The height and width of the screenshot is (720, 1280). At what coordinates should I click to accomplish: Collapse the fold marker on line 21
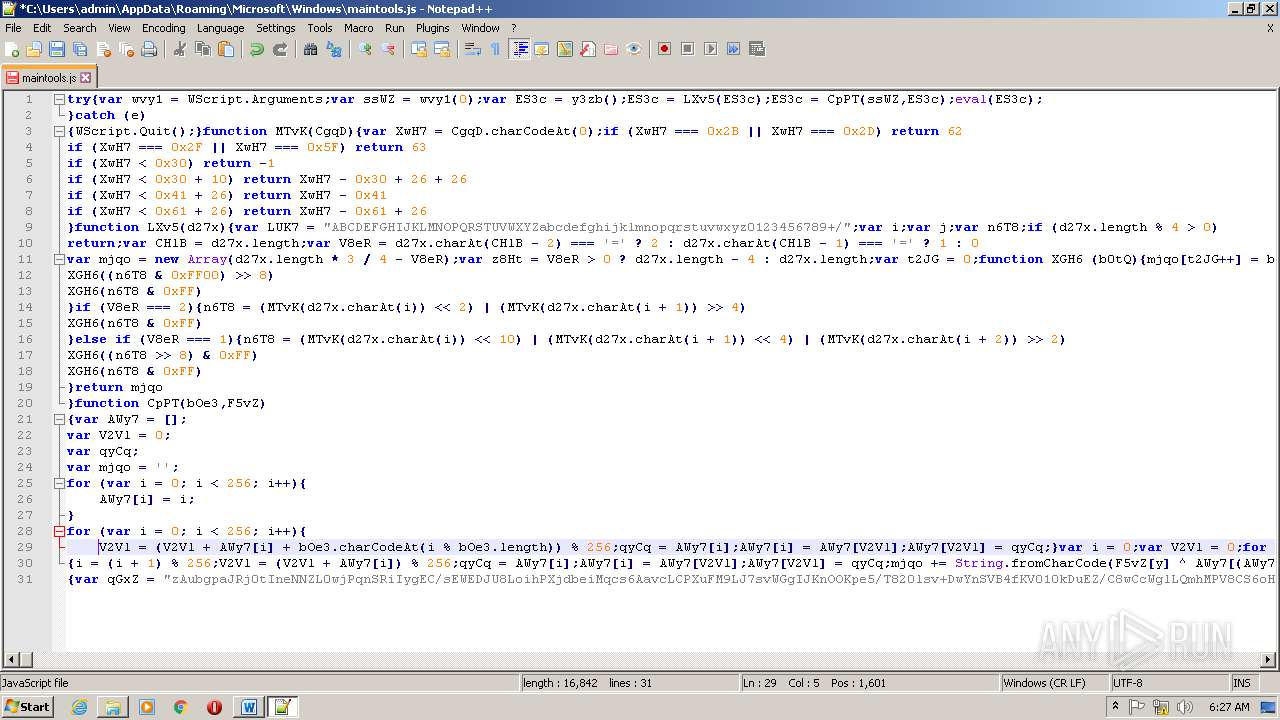click(59, 419)
